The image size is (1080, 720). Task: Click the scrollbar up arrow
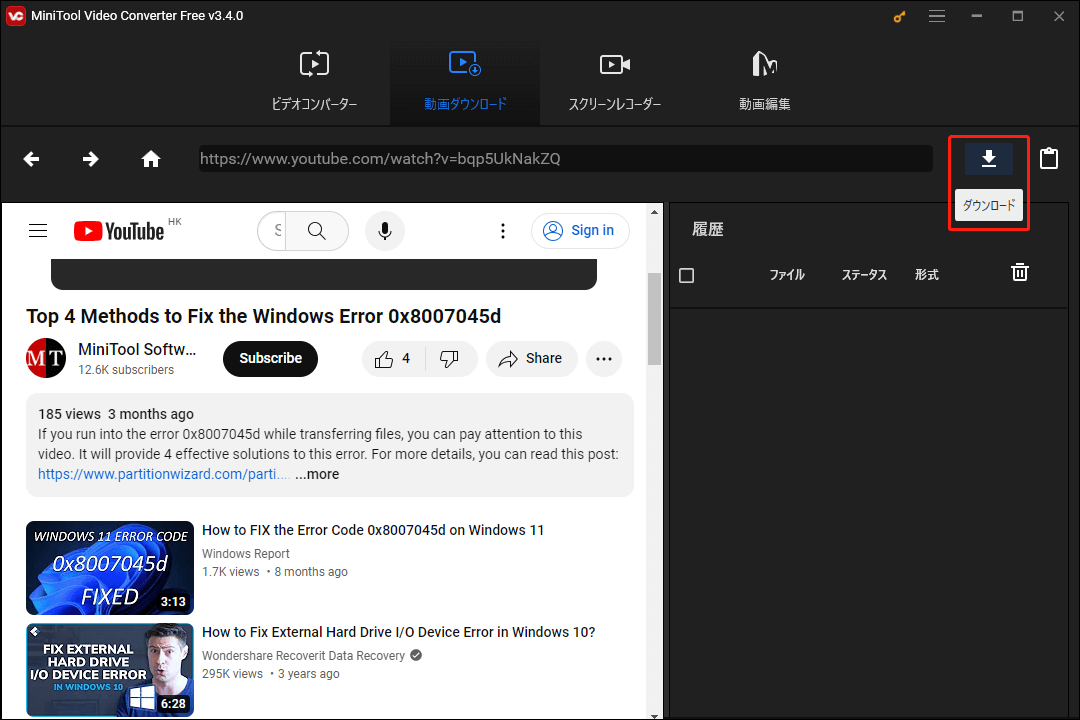point(654,212)
